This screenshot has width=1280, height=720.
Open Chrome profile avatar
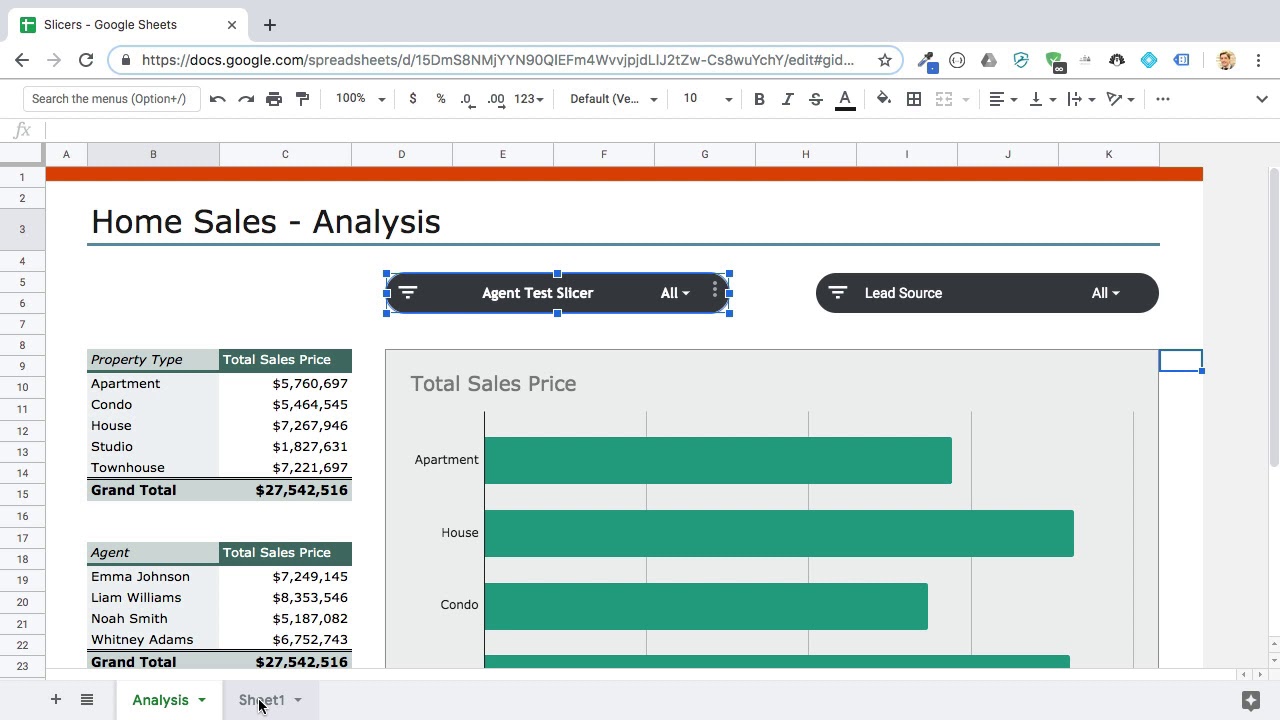1226,60
